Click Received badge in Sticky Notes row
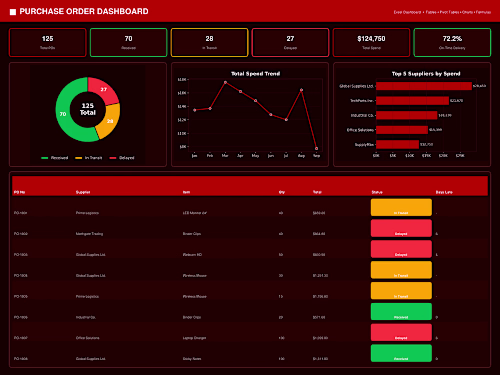500x375 pixels. [401, 353]
